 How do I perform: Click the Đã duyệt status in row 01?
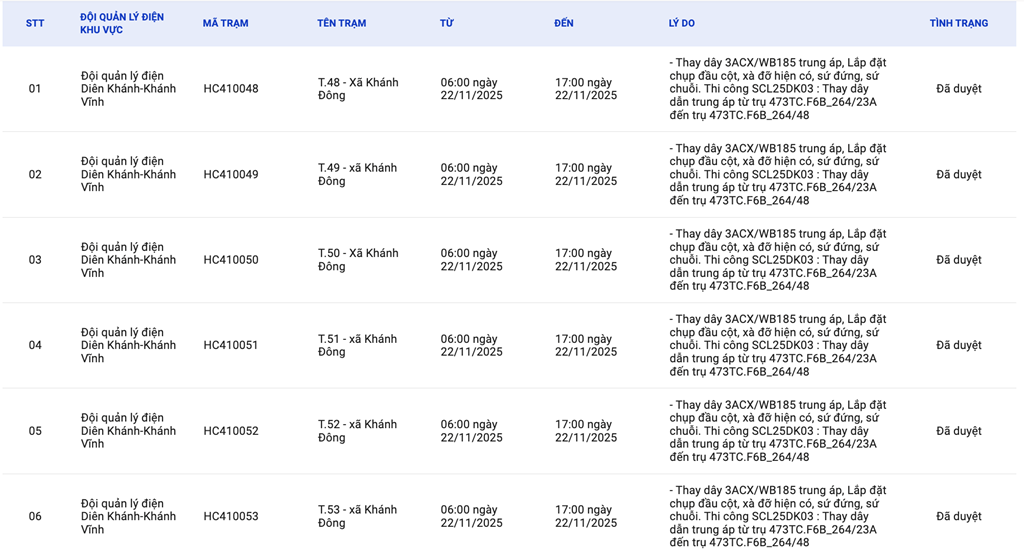[x=958, y=89]
